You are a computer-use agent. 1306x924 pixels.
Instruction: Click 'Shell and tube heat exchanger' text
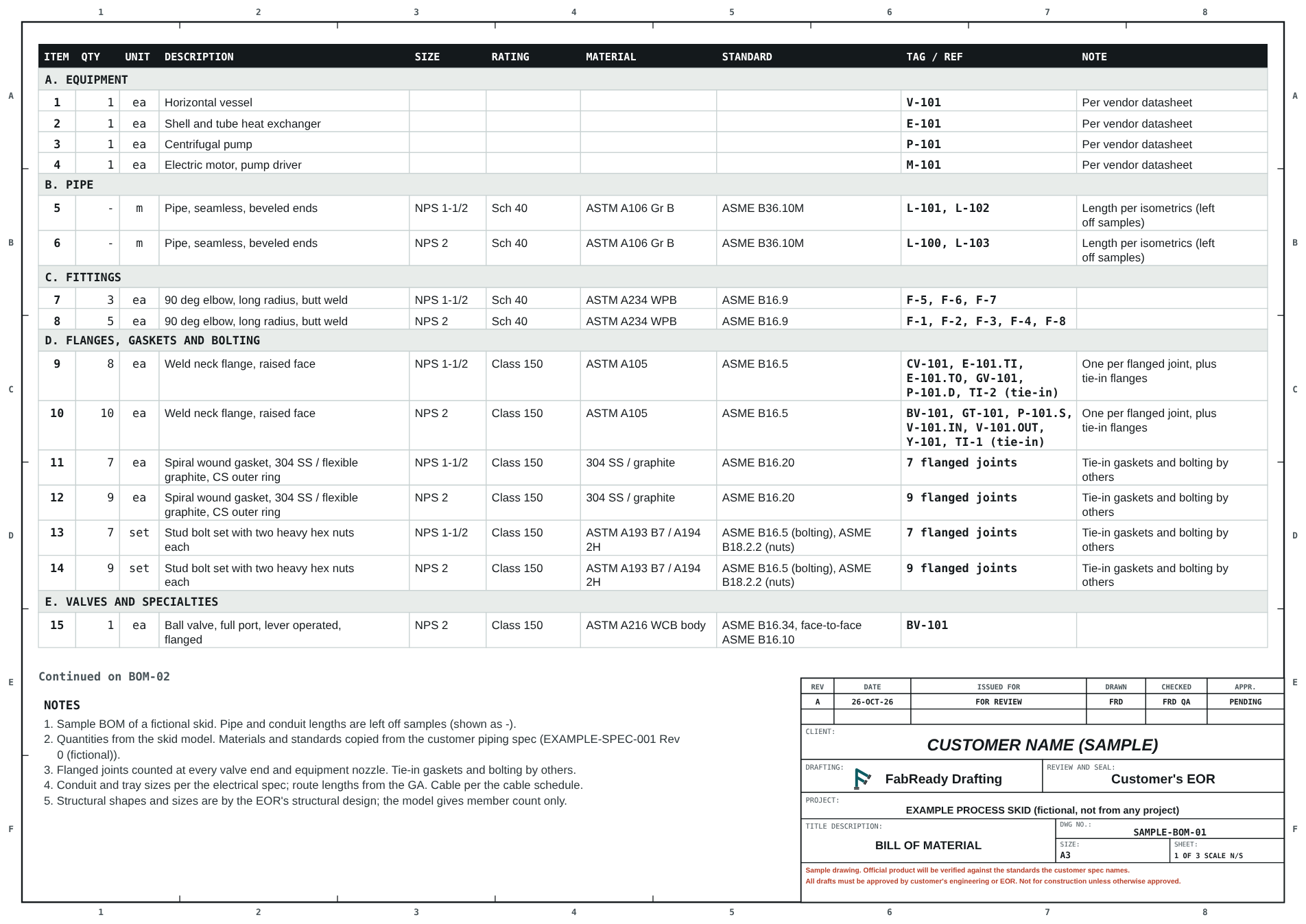tap(243, 123)
